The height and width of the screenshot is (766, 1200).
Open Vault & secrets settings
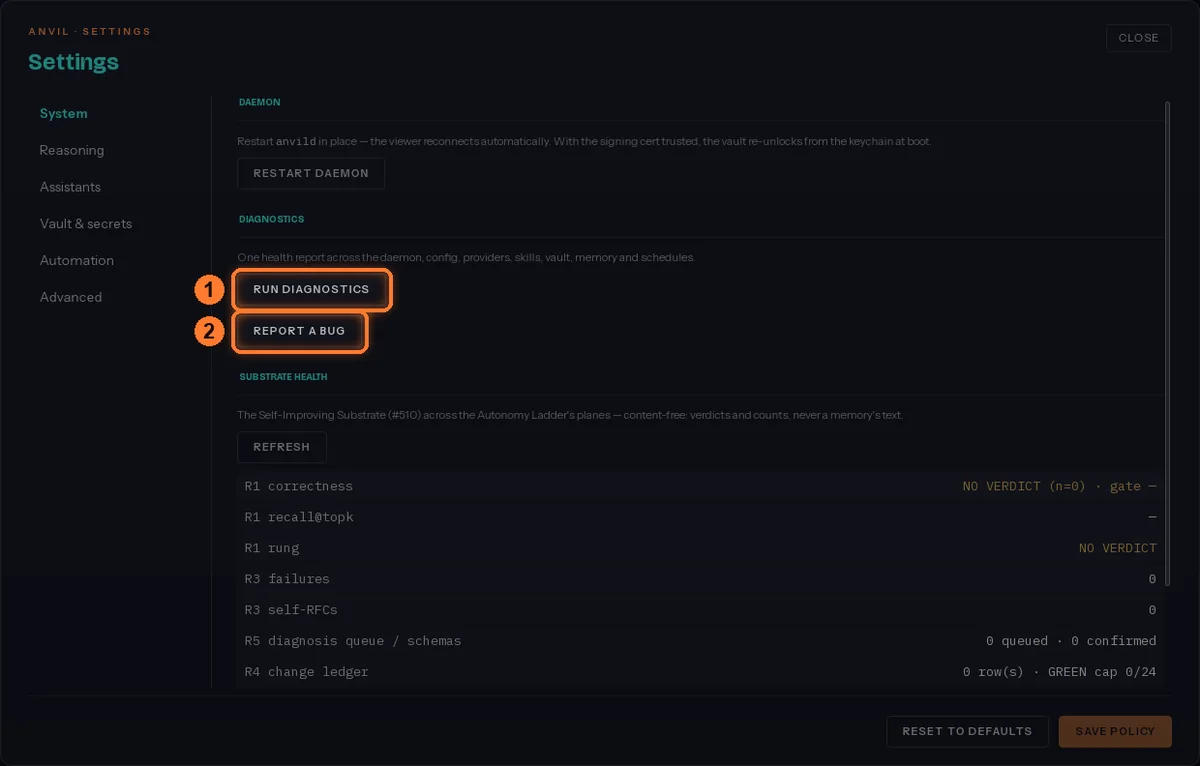click(86, 224)
